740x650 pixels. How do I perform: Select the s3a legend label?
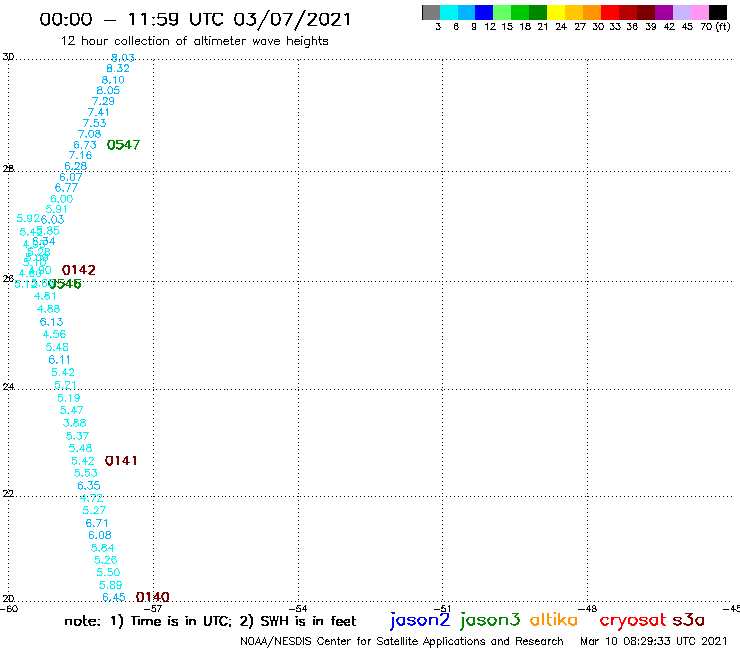coord(688,620)
